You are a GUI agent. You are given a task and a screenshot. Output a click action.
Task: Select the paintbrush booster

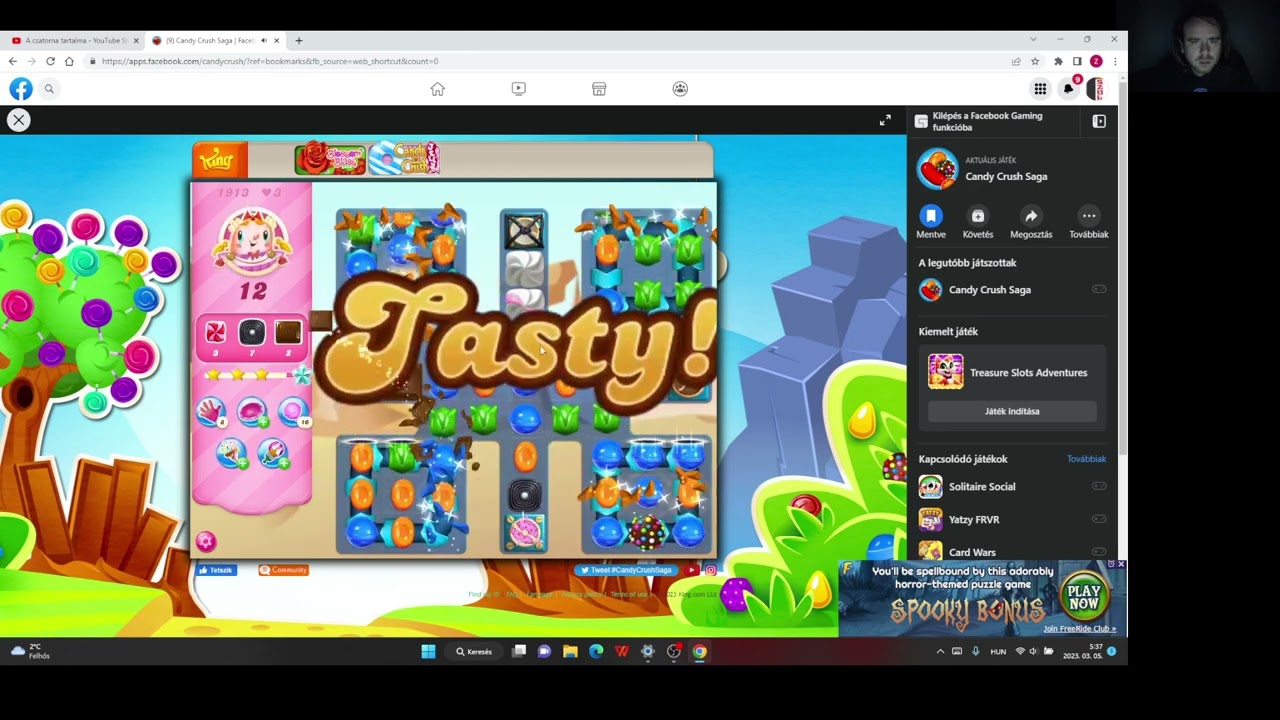point(272,454)
